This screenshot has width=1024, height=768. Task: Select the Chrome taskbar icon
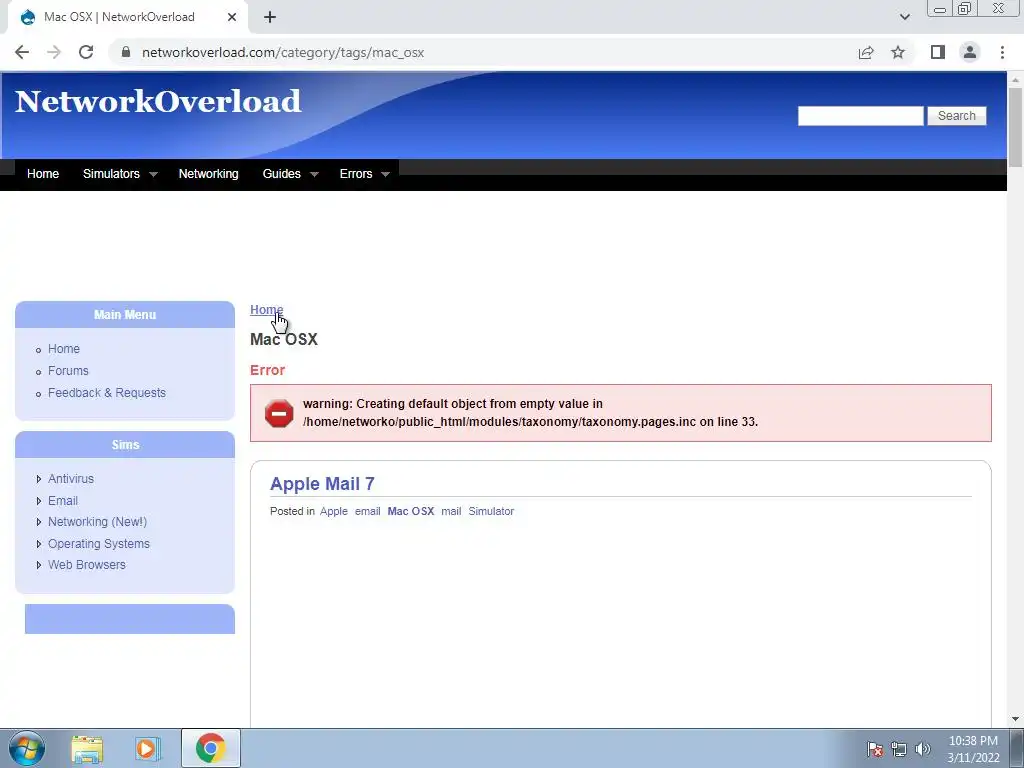coord(210,748)
